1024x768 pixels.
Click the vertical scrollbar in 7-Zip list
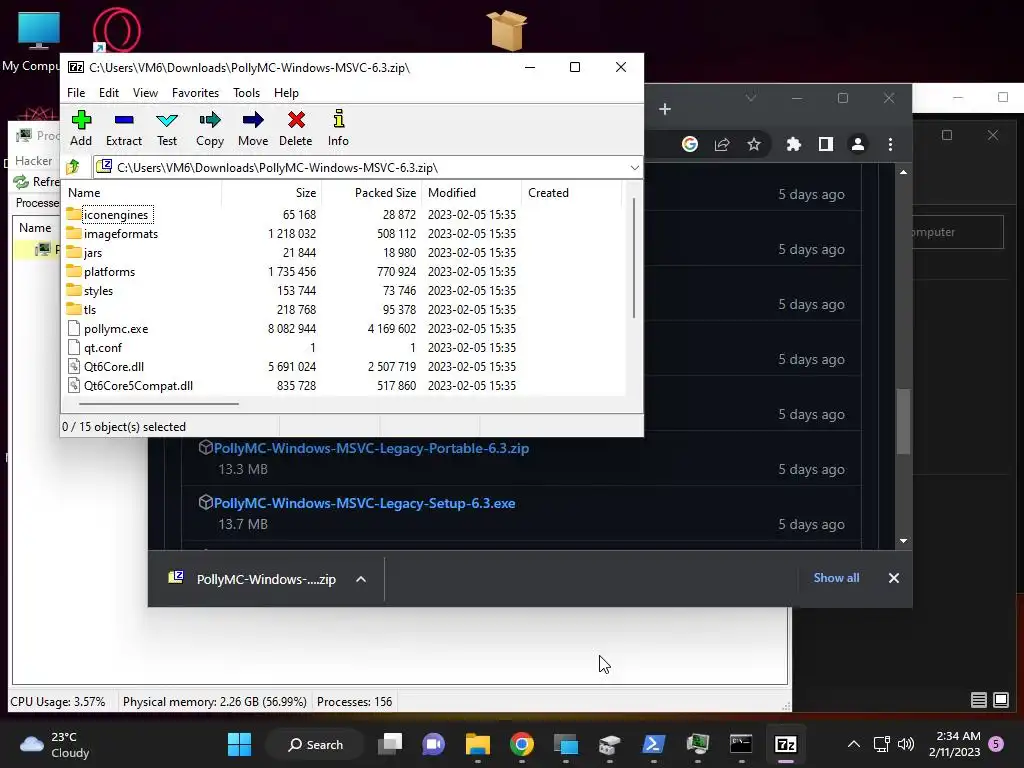coord(633,258)
